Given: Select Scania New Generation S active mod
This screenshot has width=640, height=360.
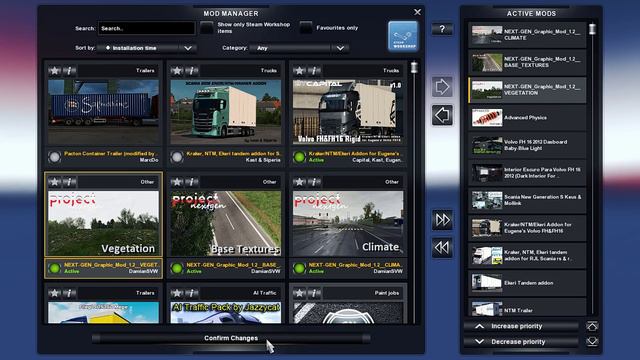Looking at the screenshot, I should tap(527, 200).
